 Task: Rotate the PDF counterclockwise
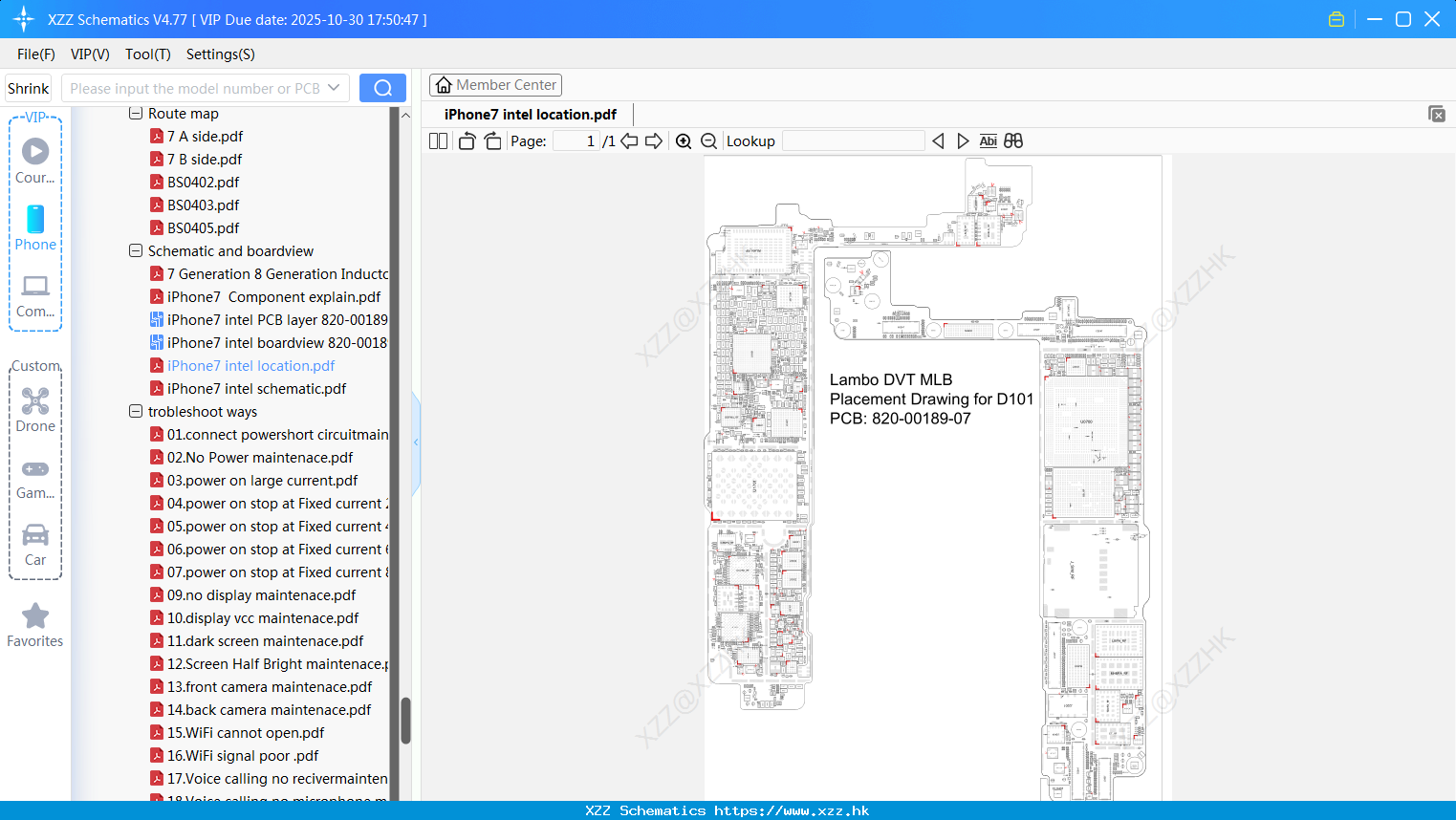[467, 141]
